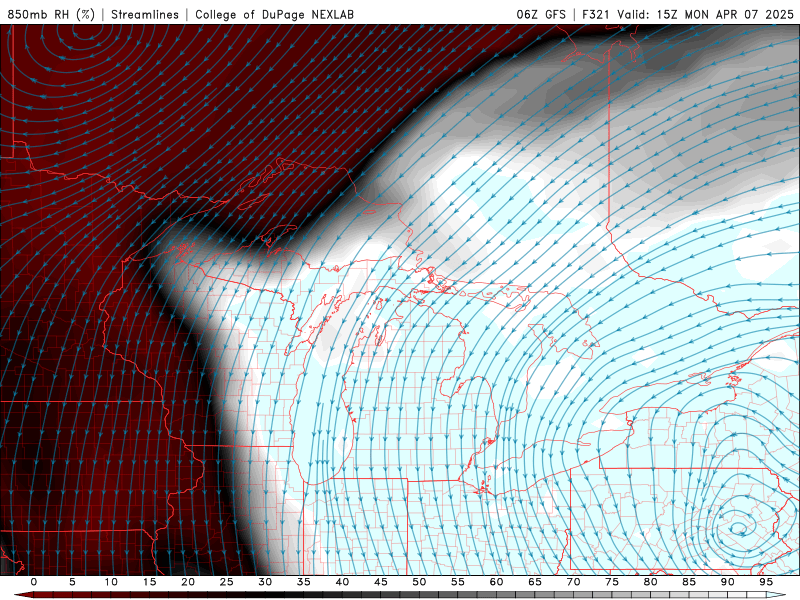Screen dimensions: 800x600
Task: Select the colorbar label "25"
Action: (x=227, y=582)
